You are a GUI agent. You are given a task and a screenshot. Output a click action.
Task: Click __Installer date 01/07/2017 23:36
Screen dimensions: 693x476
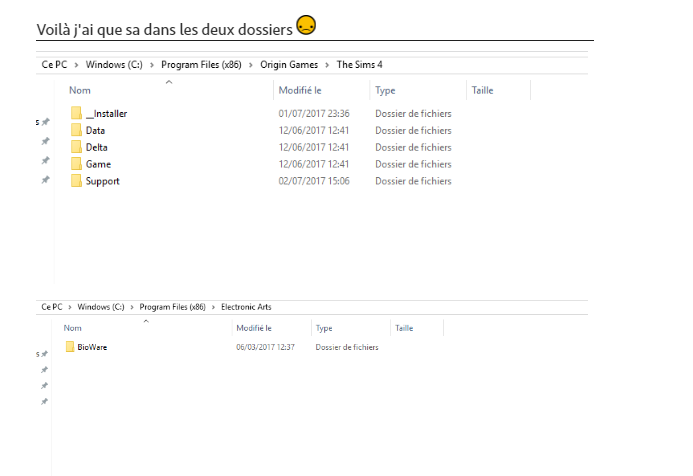(x=314, y=114)
